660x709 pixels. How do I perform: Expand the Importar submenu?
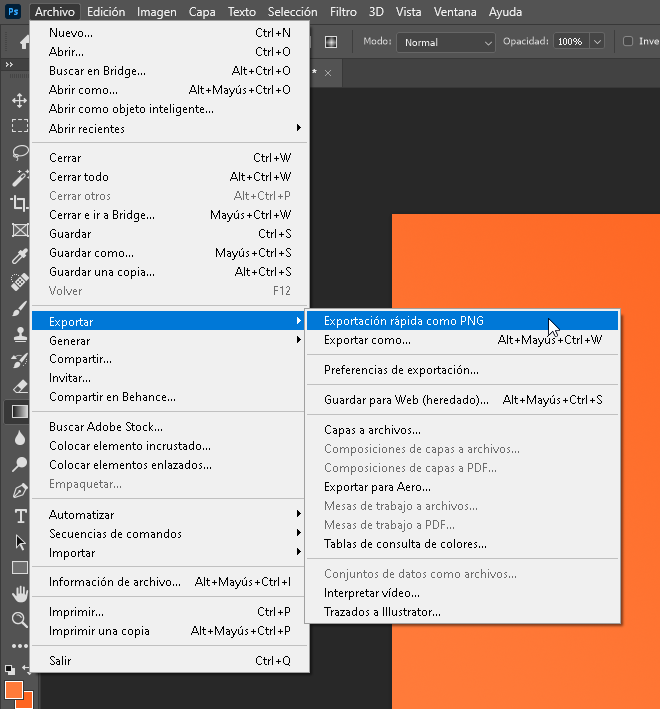tap(170, 553)
